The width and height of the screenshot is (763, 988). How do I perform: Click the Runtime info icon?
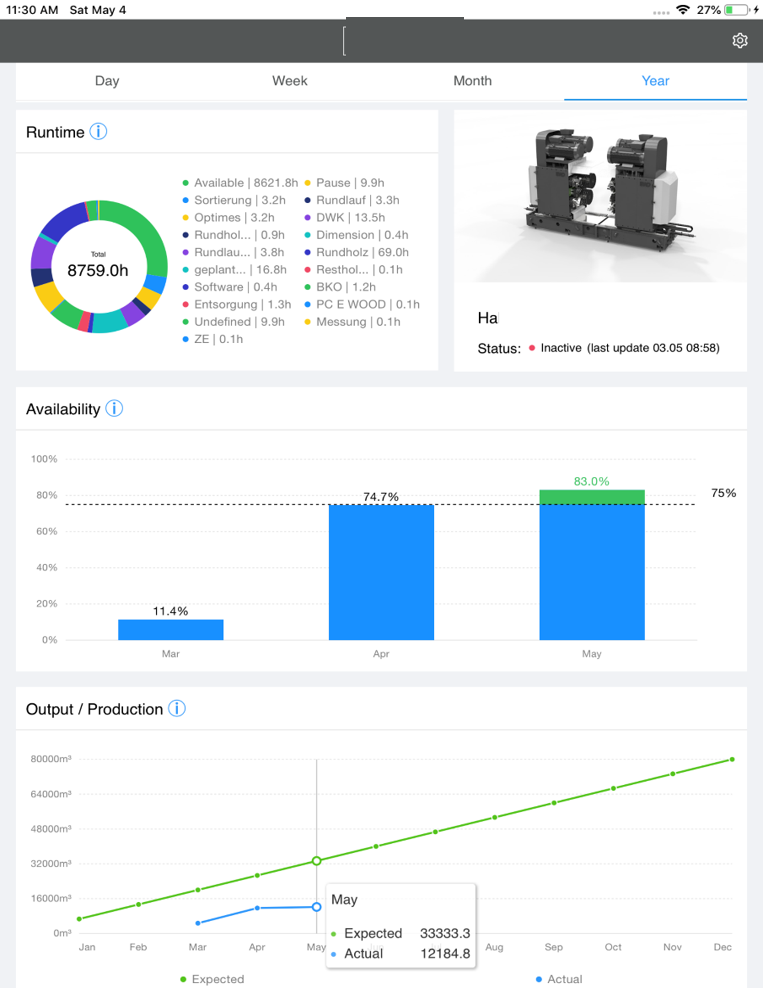98,132
